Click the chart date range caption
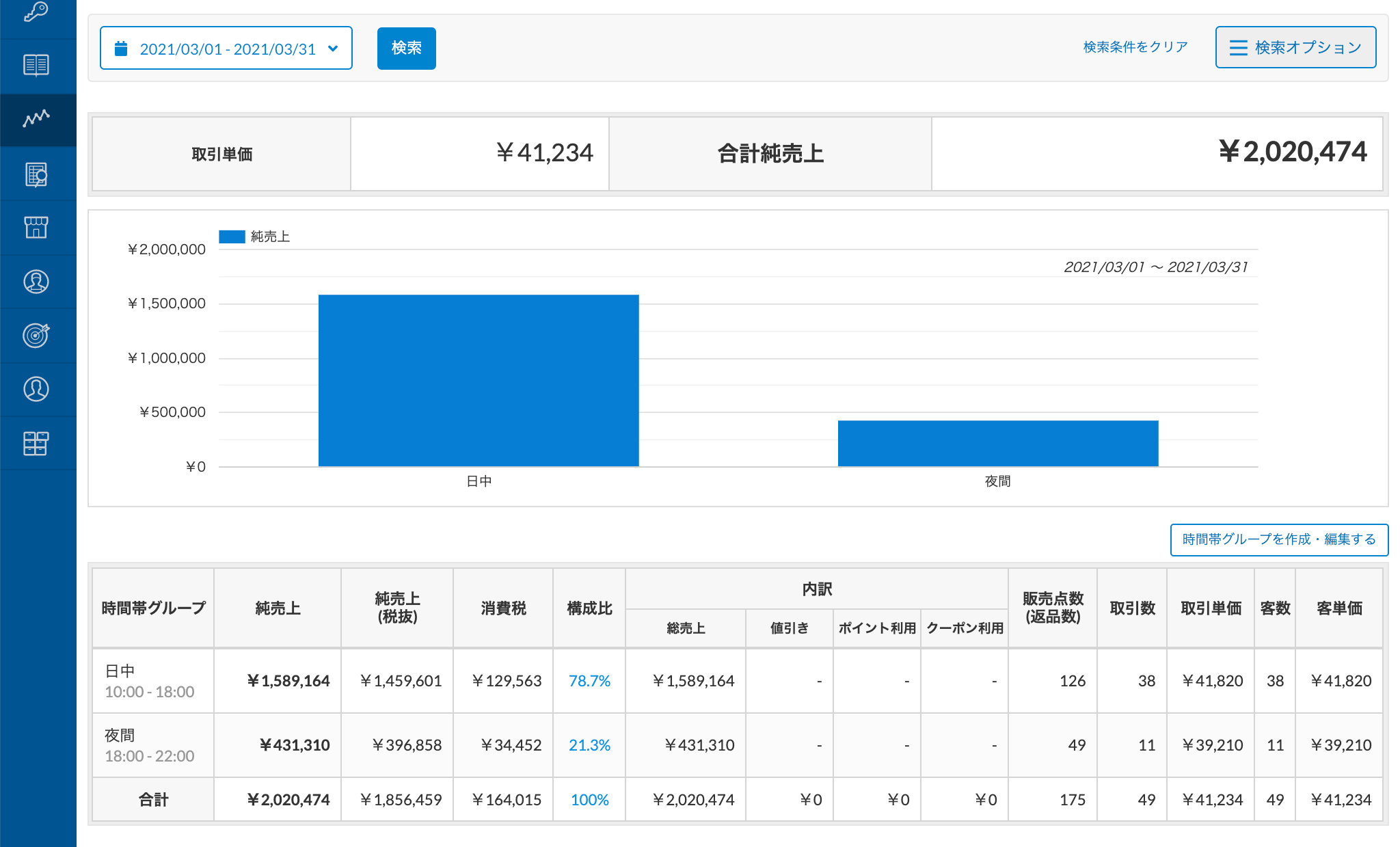 click(1156, 267)
